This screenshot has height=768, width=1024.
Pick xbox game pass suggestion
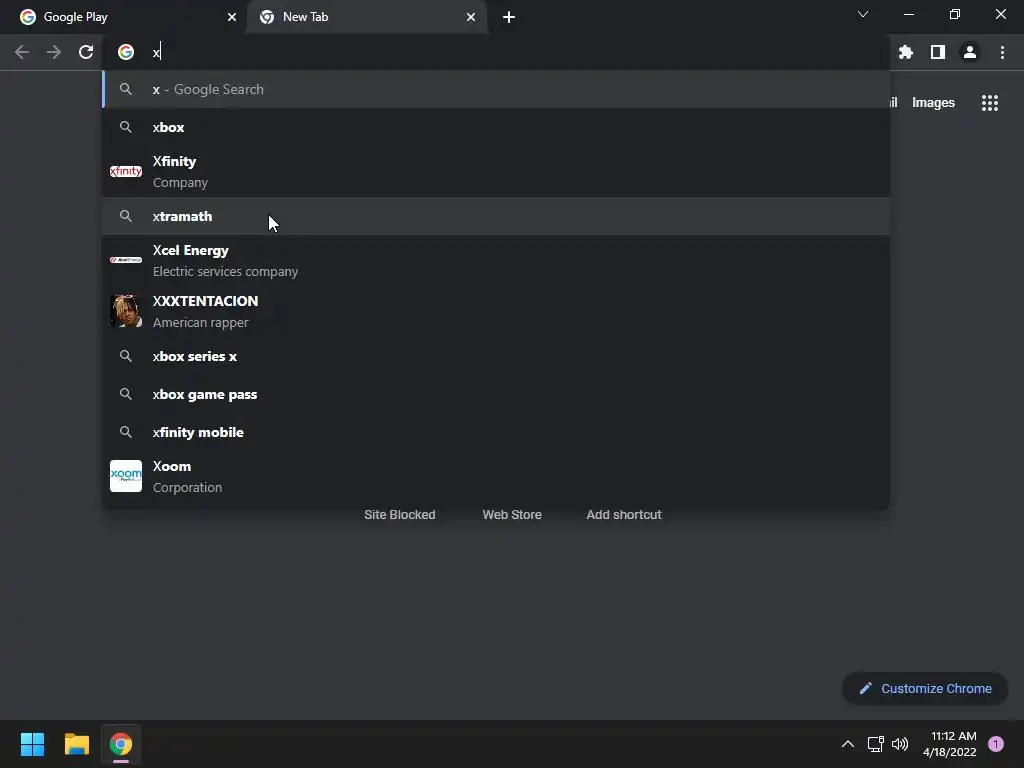(496, 394)
